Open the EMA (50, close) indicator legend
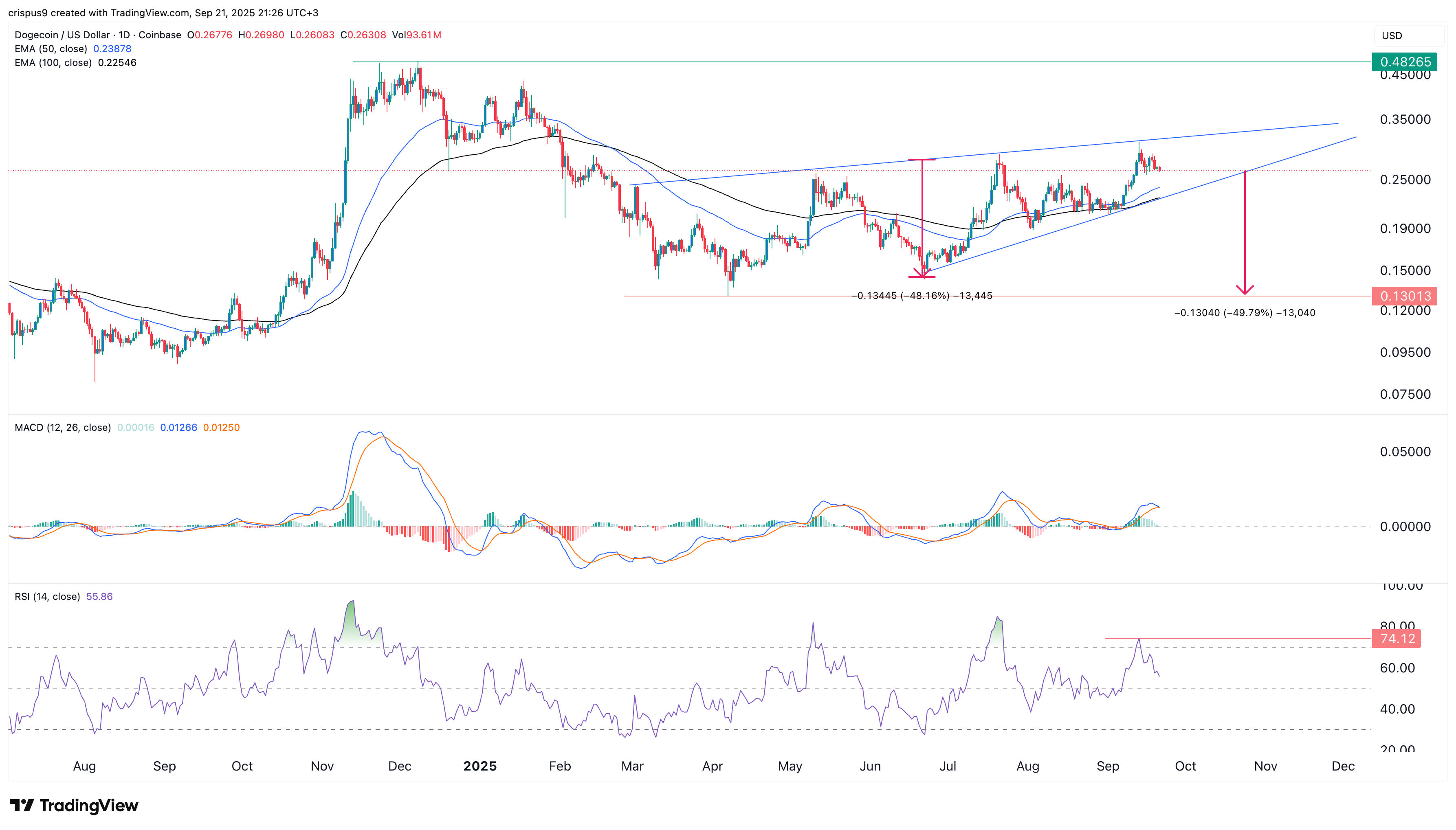 (x=73, y=49)
